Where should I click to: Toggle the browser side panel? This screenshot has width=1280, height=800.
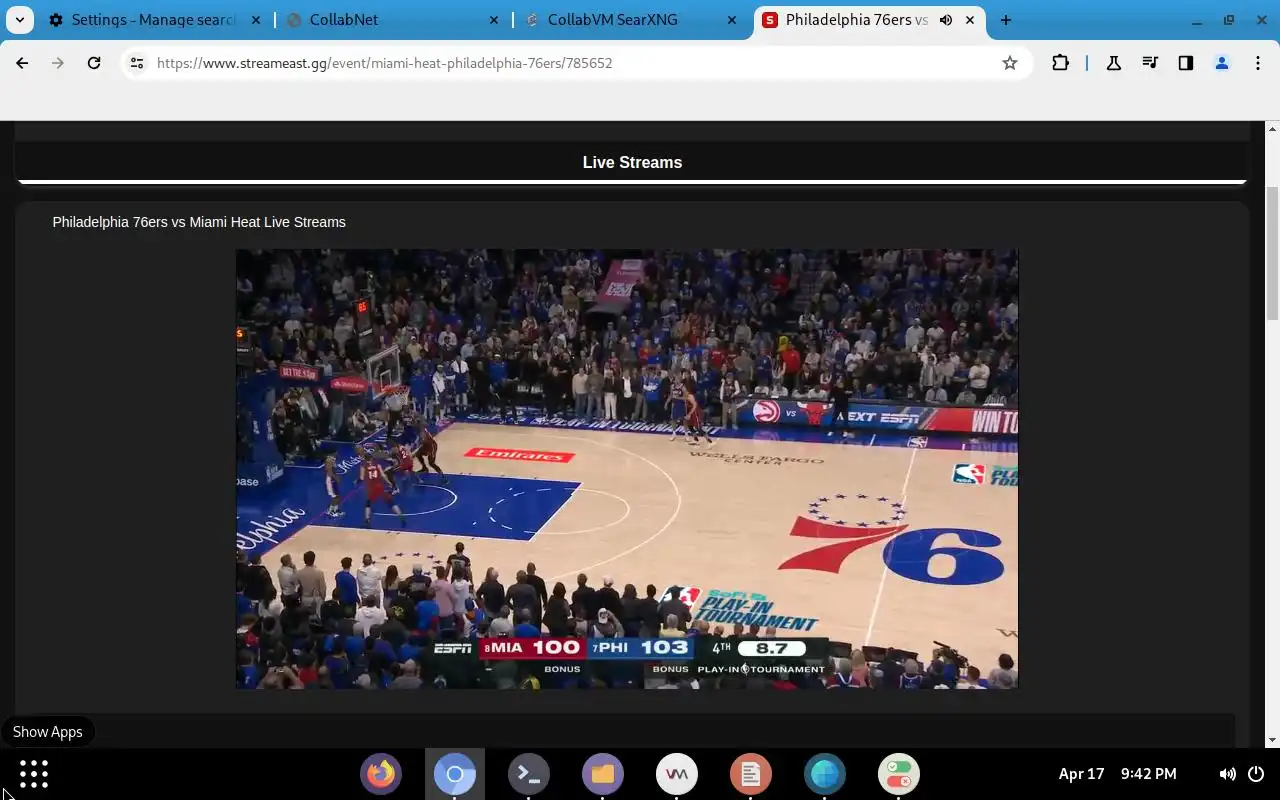pyautogui.click(x=1185, y=63)
